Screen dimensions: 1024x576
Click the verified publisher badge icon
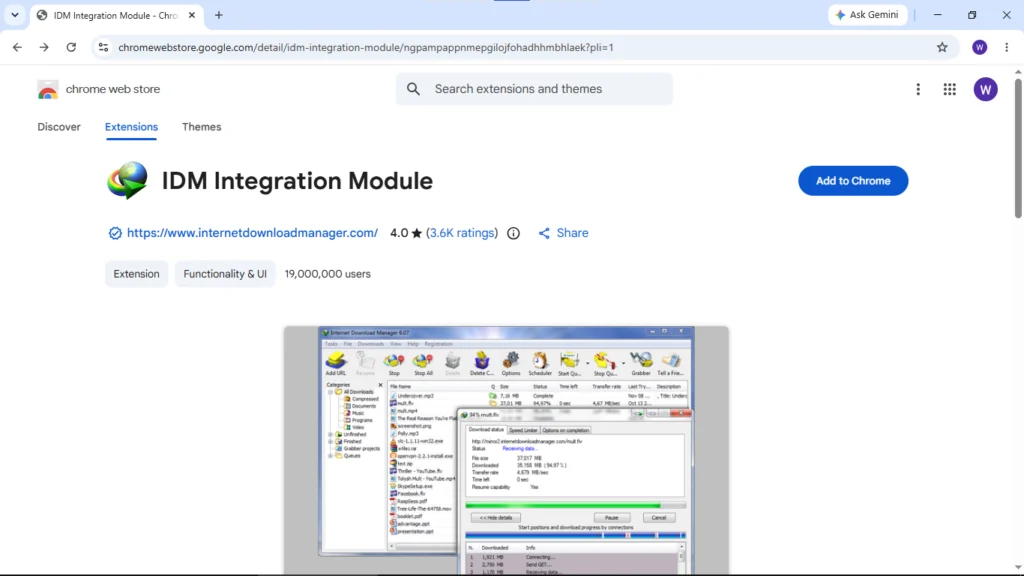pyautogui.click(x=115, y=233)
